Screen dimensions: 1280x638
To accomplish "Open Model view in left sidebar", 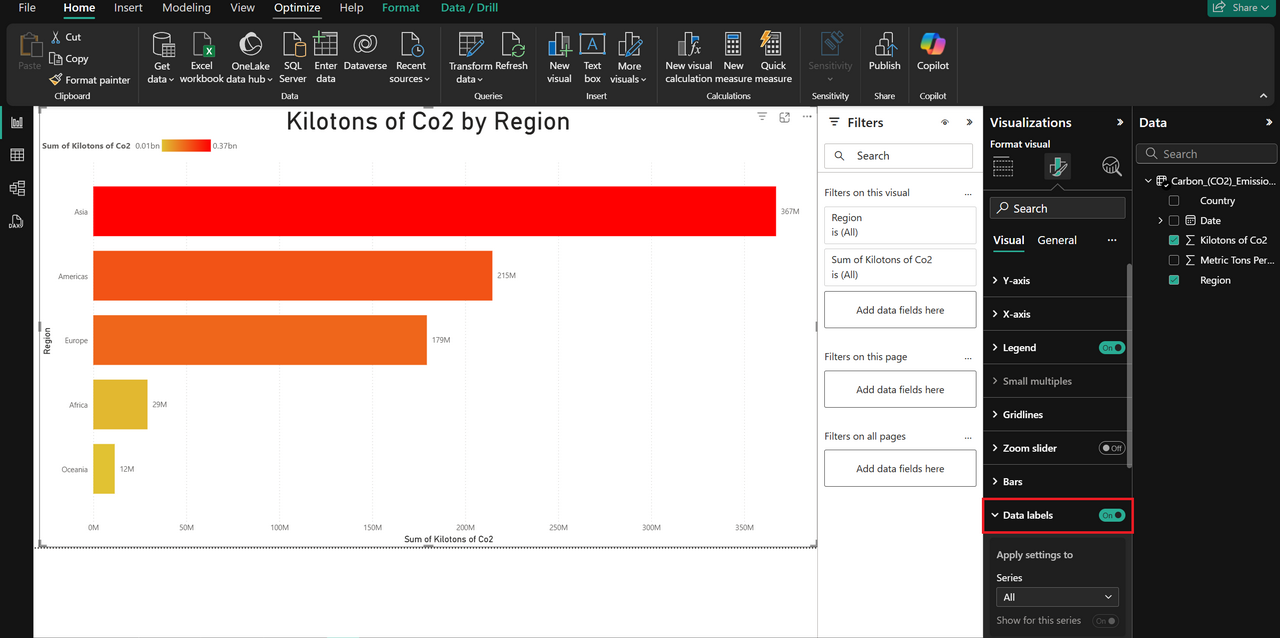I will (x=17, y=188).
